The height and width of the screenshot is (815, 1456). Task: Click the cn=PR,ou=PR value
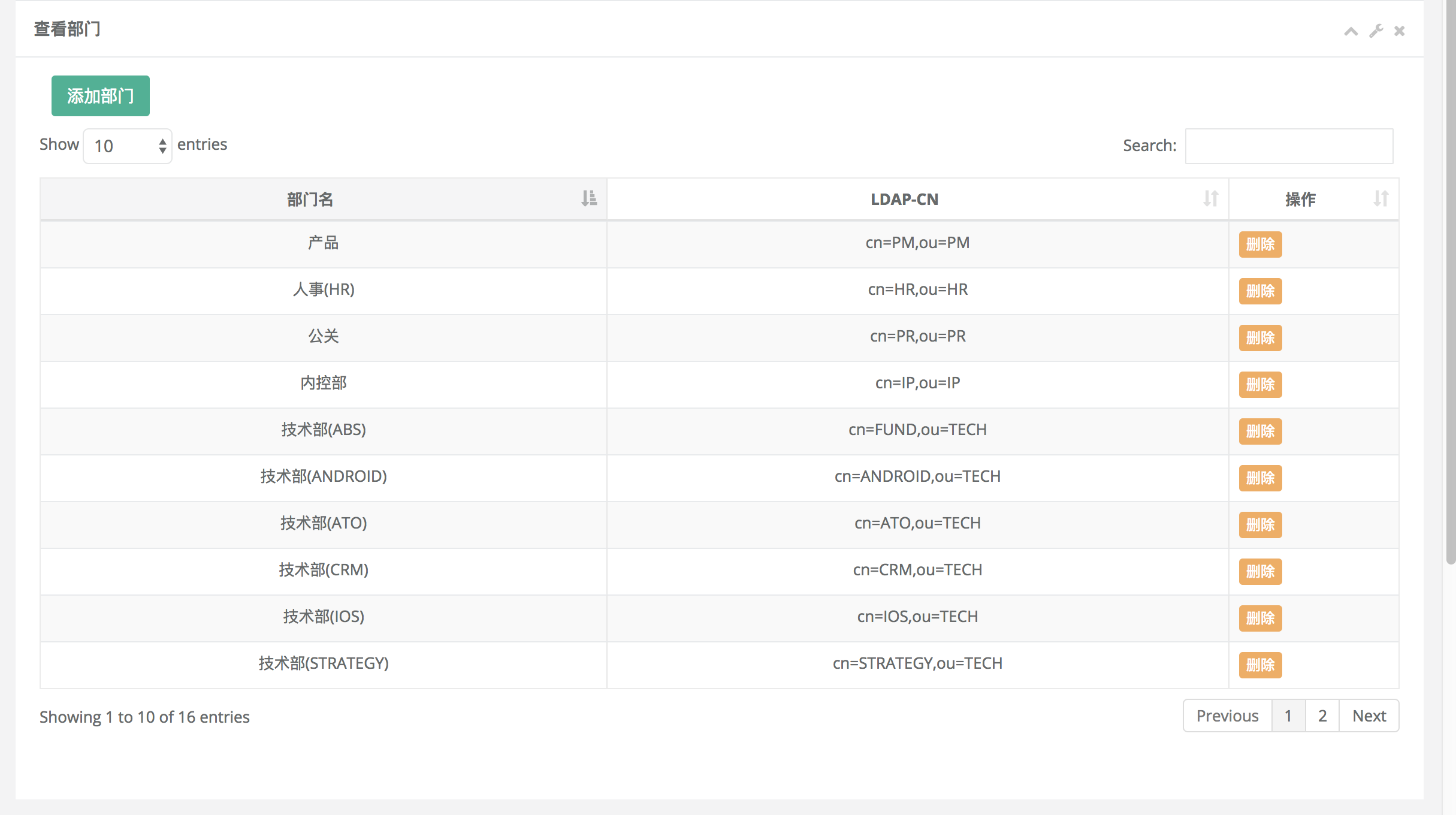tap(917, 336)
